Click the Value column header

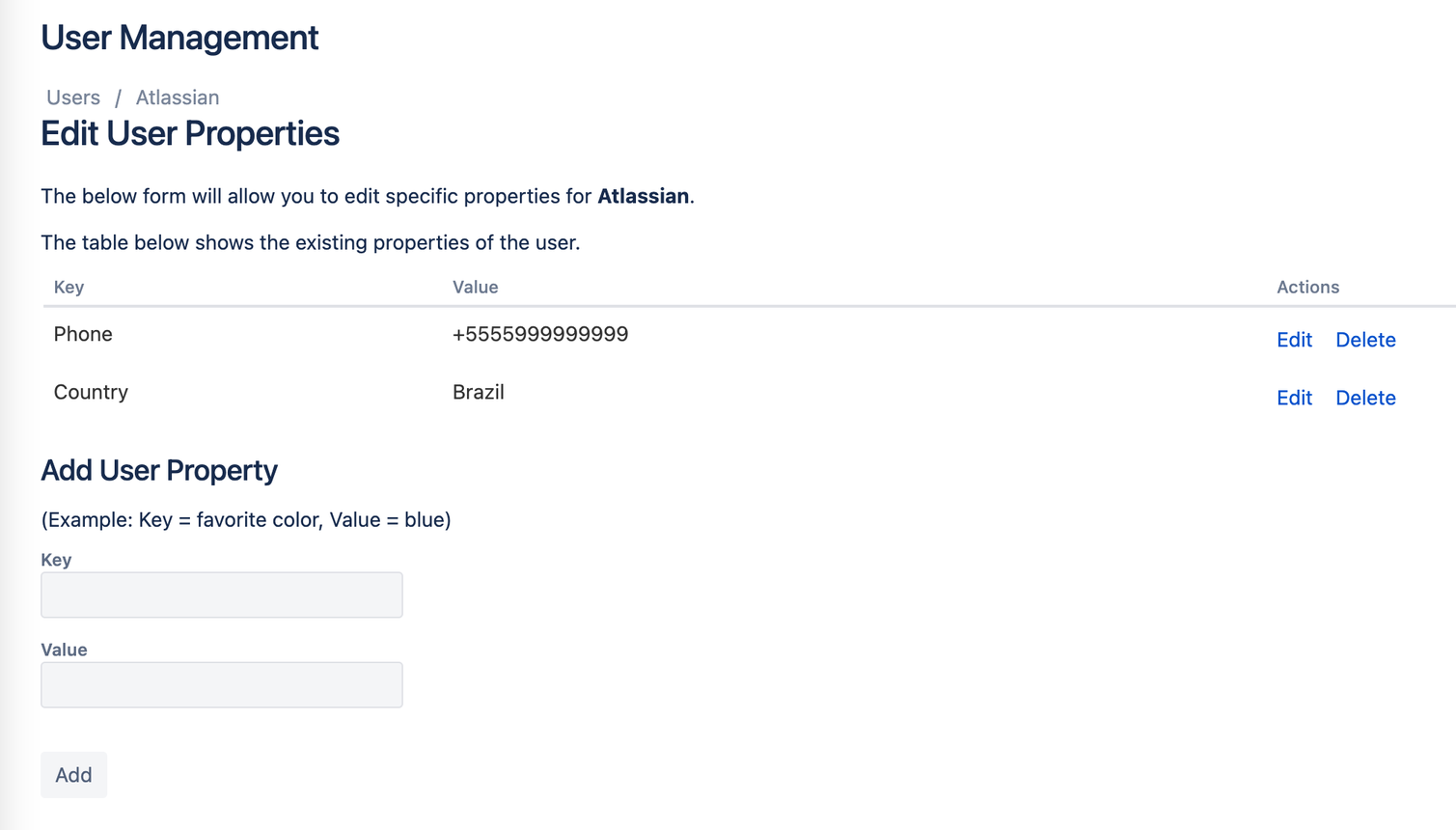pyautogui.click(x=475, y=287)
